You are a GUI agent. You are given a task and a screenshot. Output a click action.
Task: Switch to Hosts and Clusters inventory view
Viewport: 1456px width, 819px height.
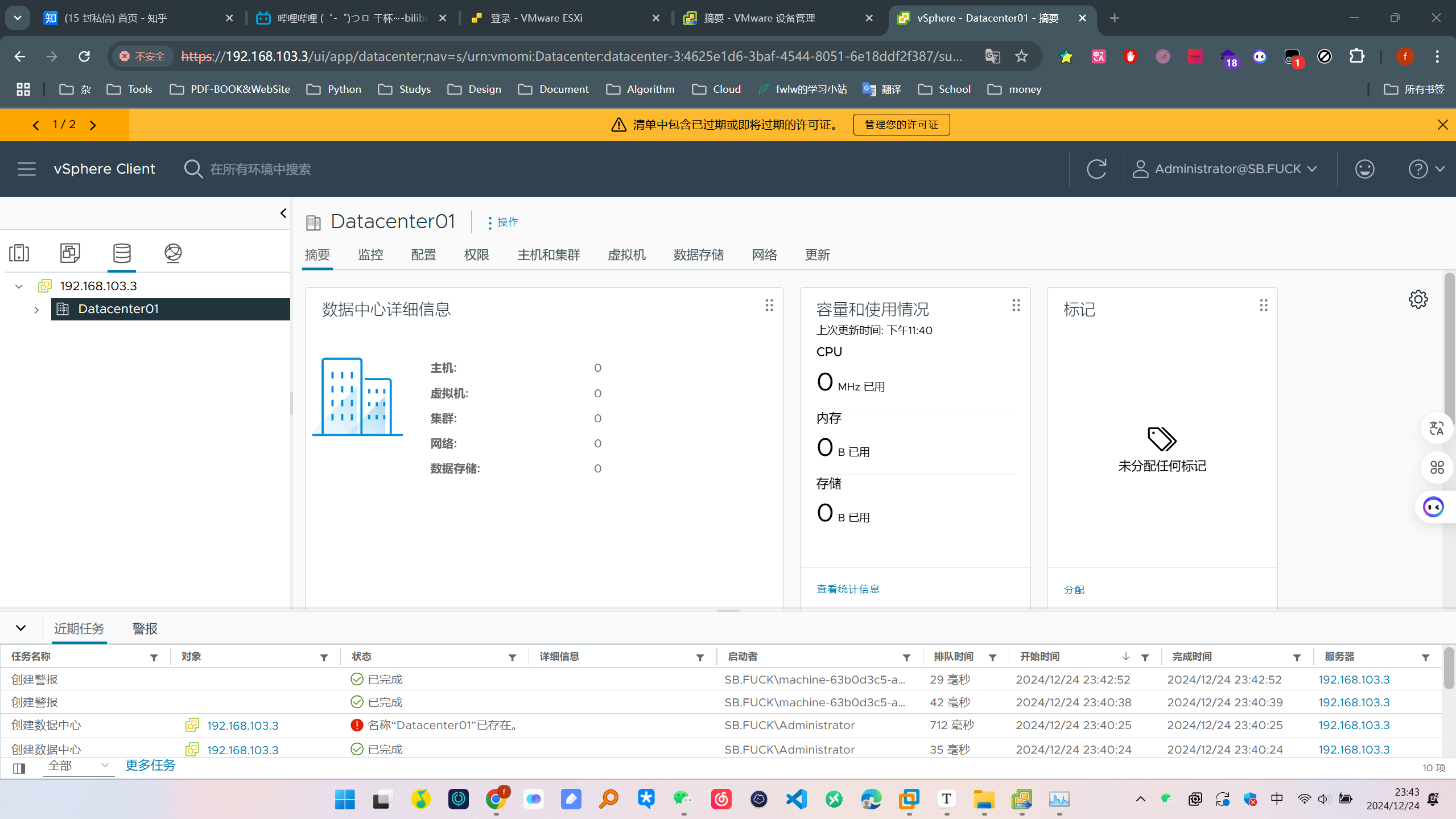[x=19, y=253]
